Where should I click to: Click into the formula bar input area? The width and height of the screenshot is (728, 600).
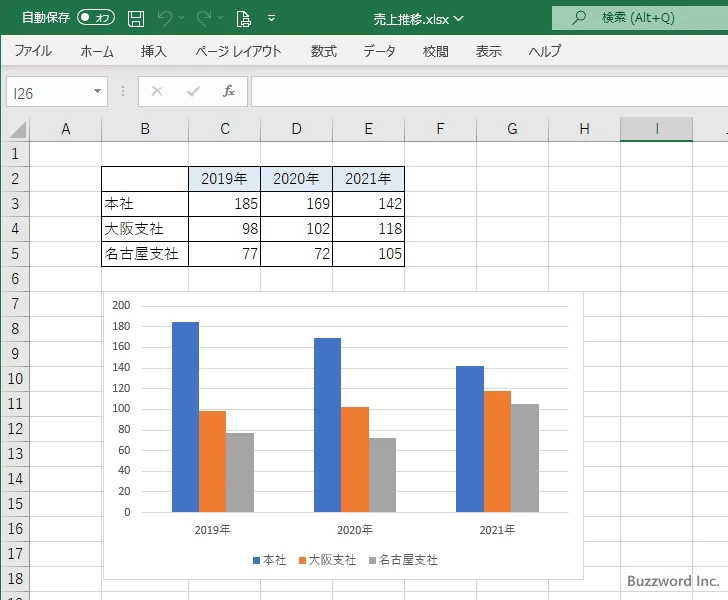[x=490, y=91]
